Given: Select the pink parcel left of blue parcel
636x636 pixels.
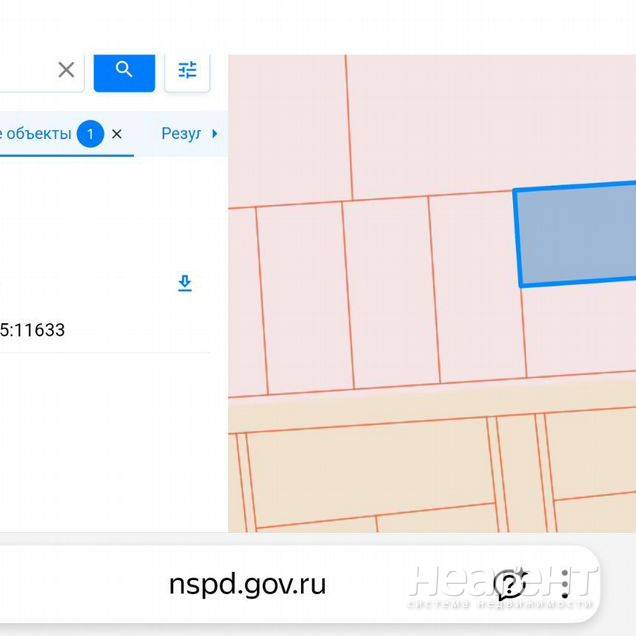Looking at the screenshot, I should click(476, 288).
